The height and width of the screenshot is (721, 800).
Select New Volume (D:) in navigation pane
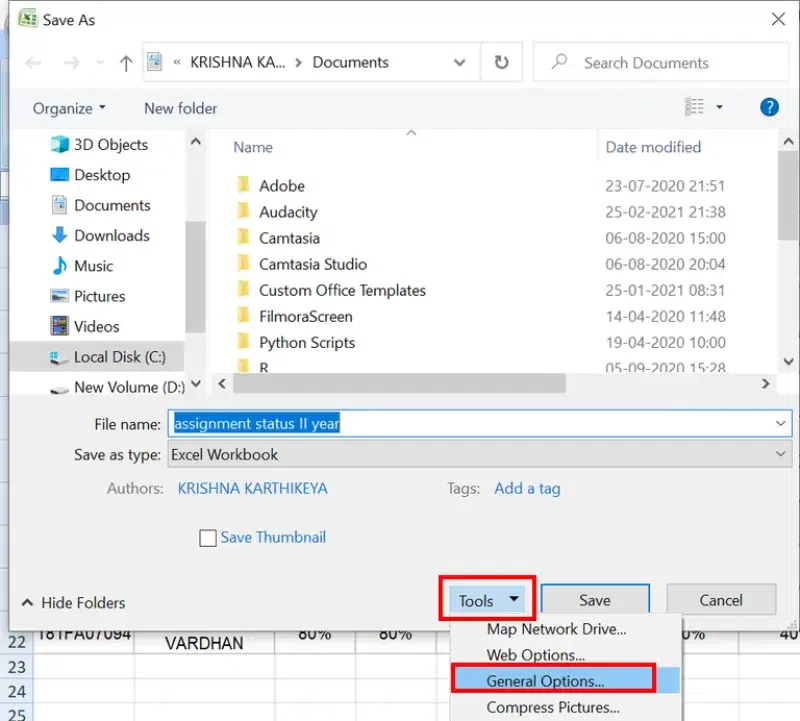118,387
